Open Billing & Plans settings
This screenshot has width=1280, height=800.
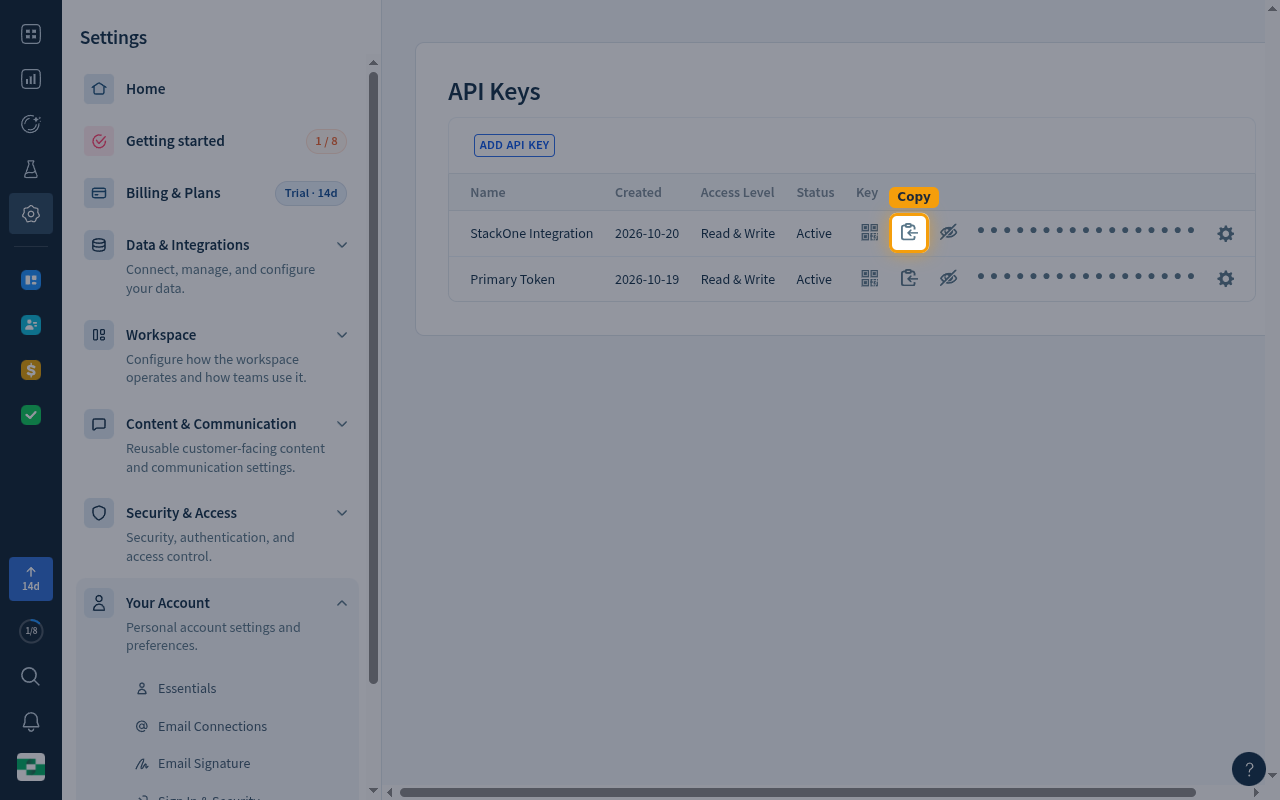[217, 193]
